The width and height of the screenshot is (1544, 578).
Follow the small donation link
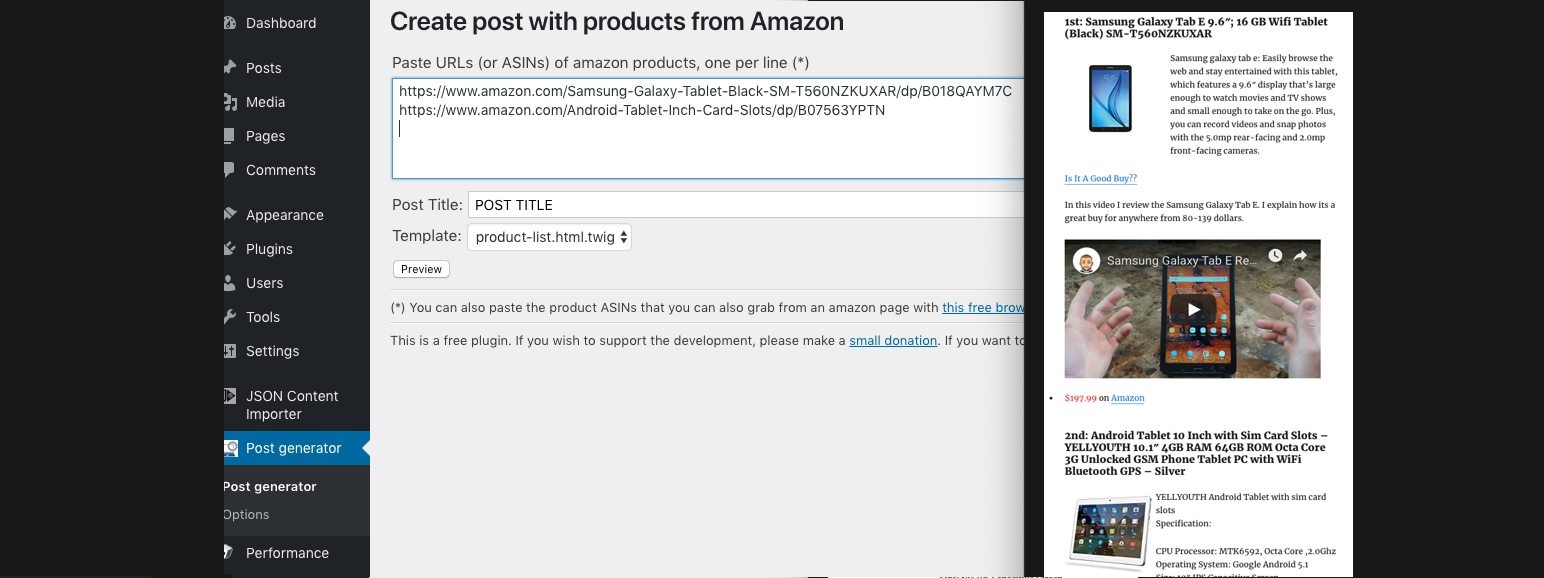click(893, 341)
